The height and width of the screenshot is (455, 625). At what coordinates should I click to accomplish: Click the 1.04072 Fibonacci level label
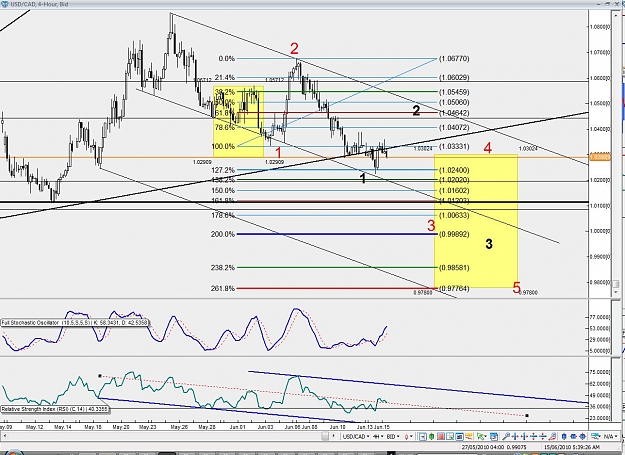coord(454,127)
